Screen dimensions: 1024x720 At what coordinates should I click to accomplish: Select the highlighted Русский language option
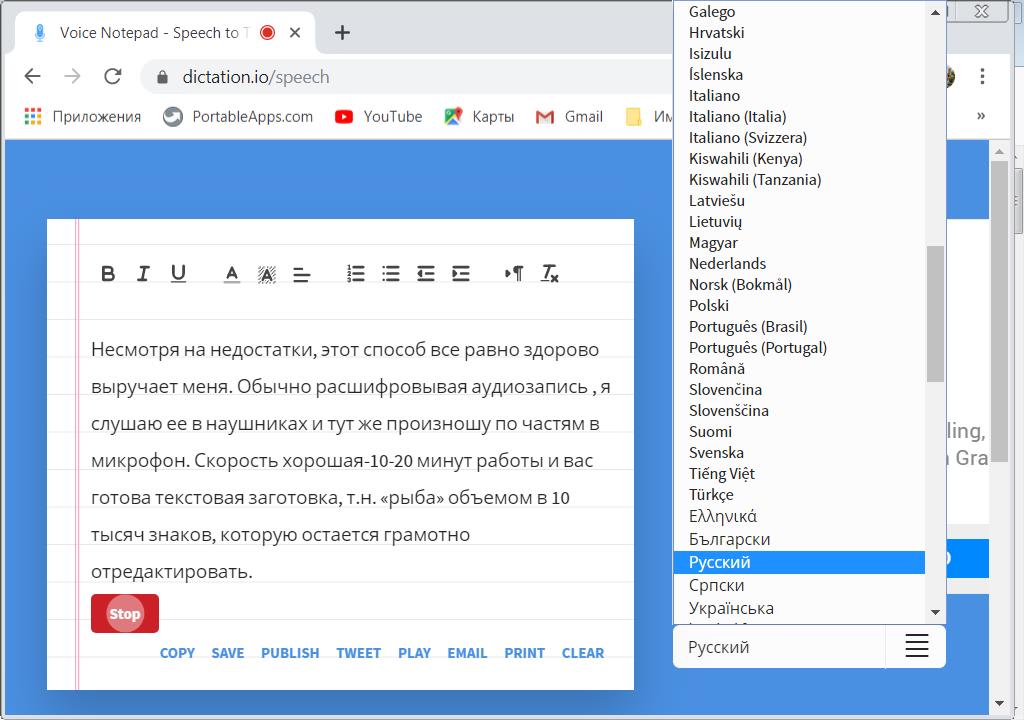[718, 561]
